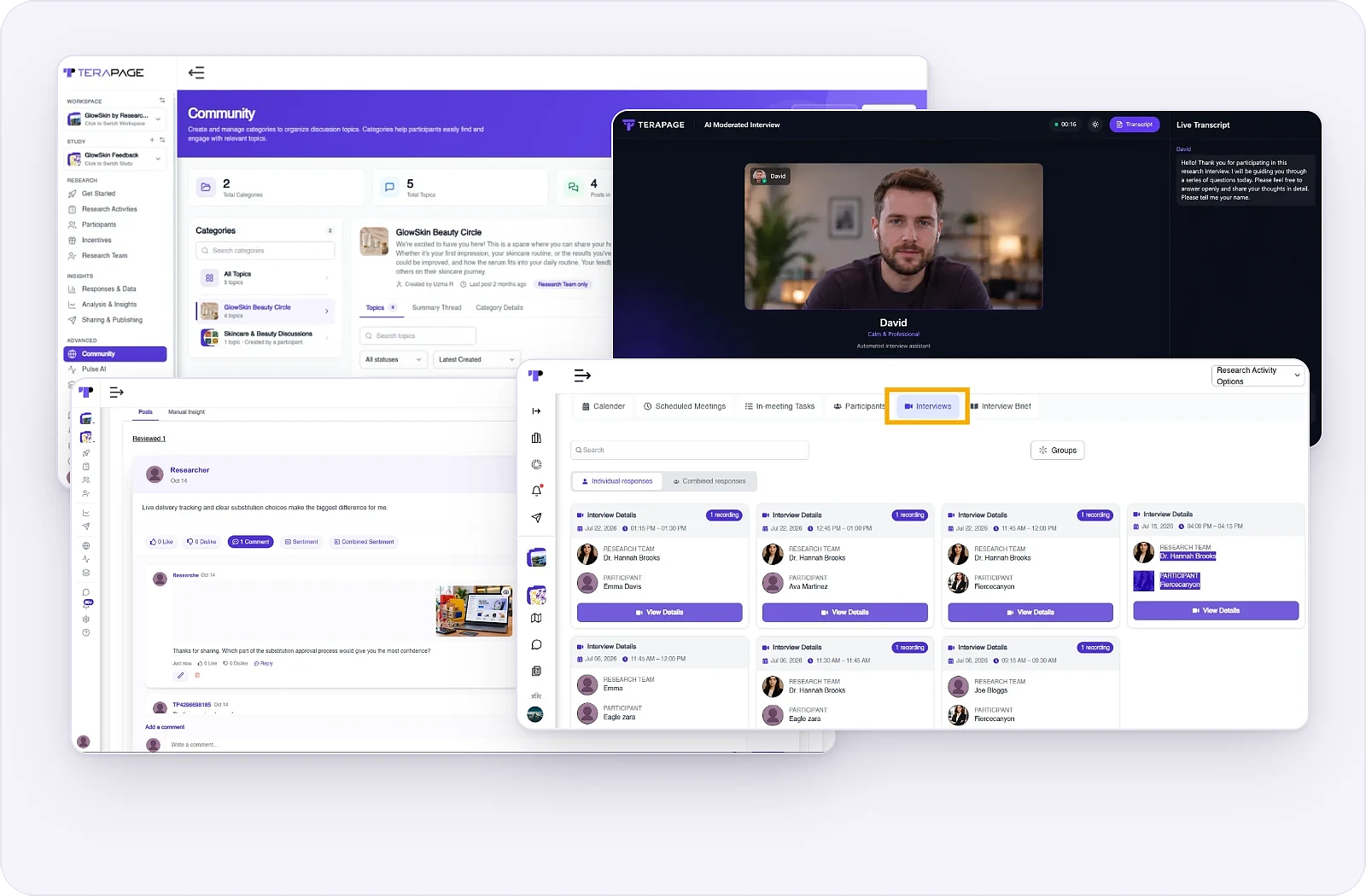Open Latest Created sort dropdown

coord(476,359)
